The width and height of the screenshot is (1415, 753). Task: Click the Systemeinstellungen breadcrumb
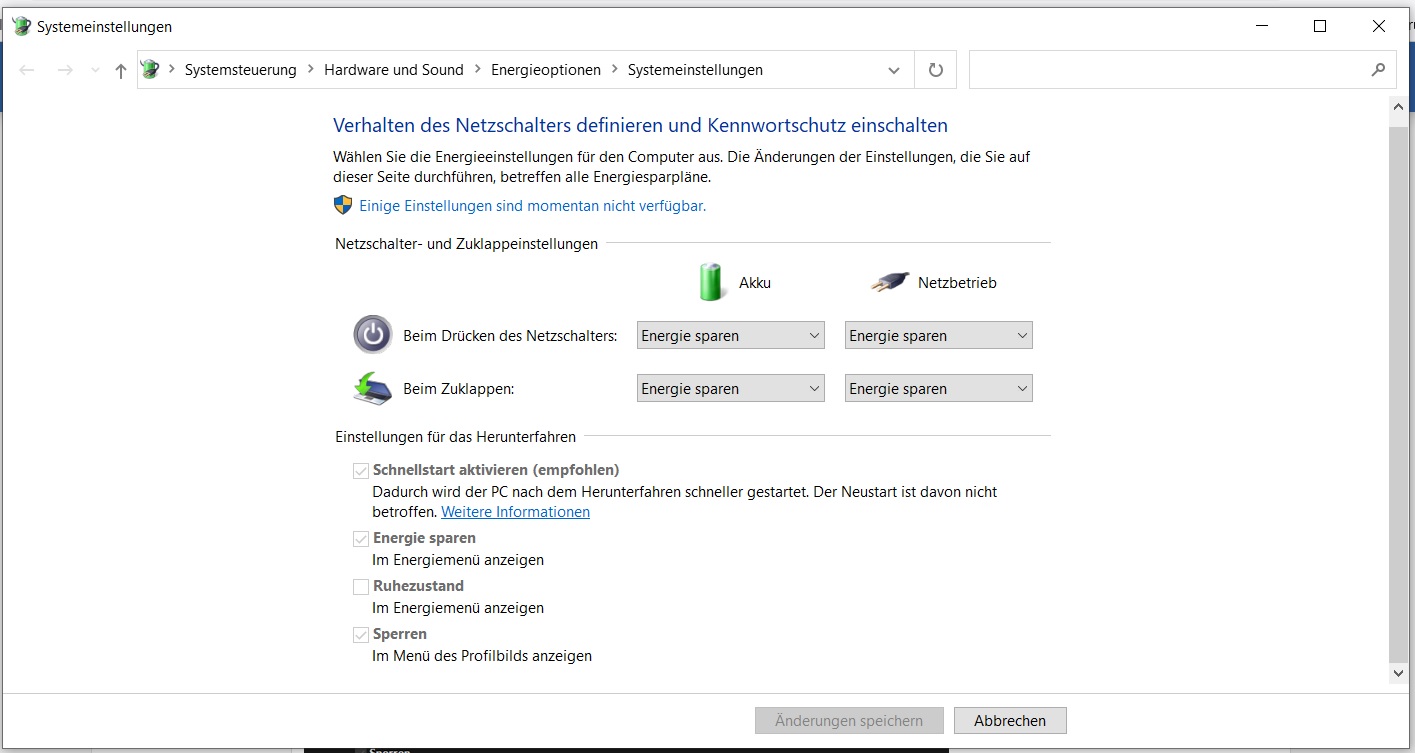695,70
